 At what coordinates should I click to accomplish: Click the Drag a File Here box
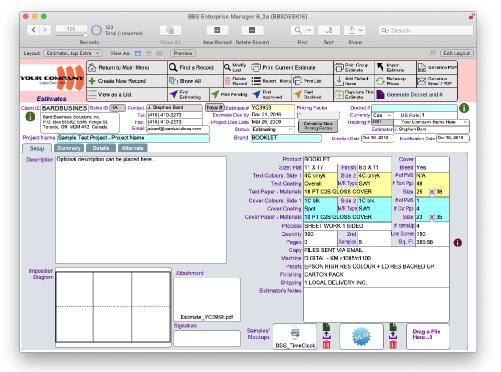coord(428,336)
